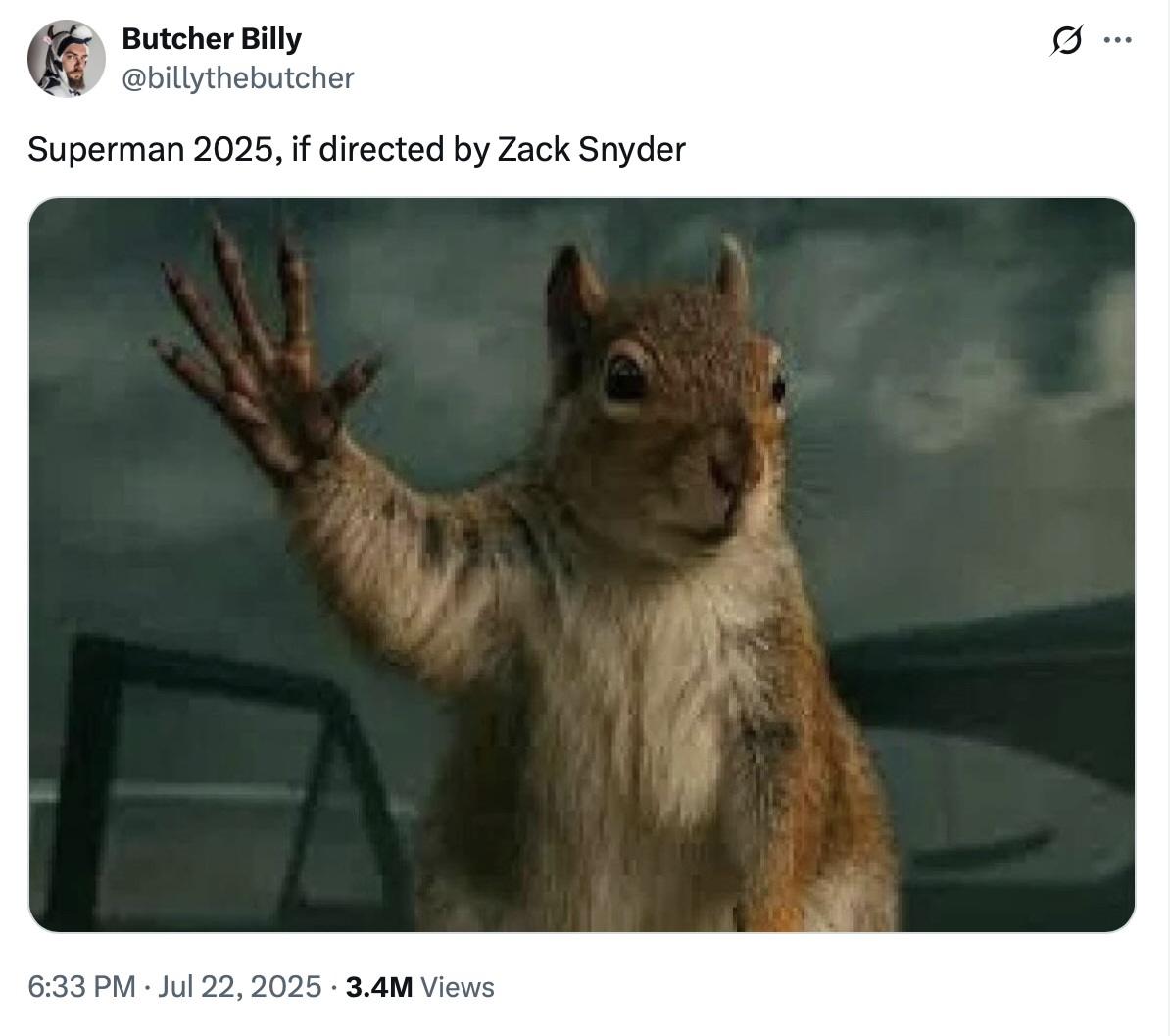Open the Grok explain-post icon
Screen dimensions: 1170x1036
point(1065,40)
